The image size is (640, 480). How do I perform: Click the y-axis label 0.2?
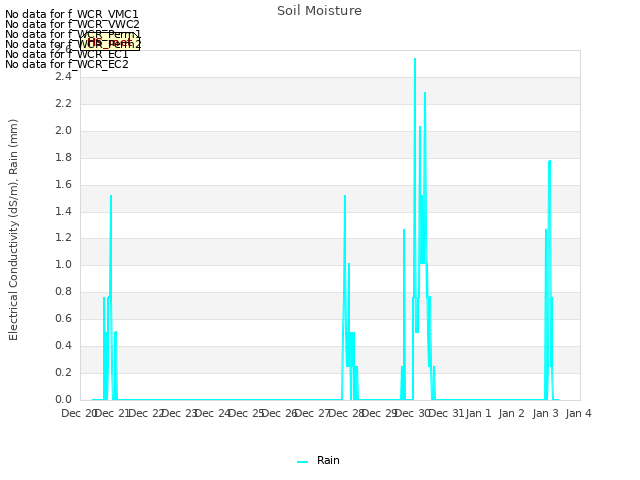tap(63, 372)
